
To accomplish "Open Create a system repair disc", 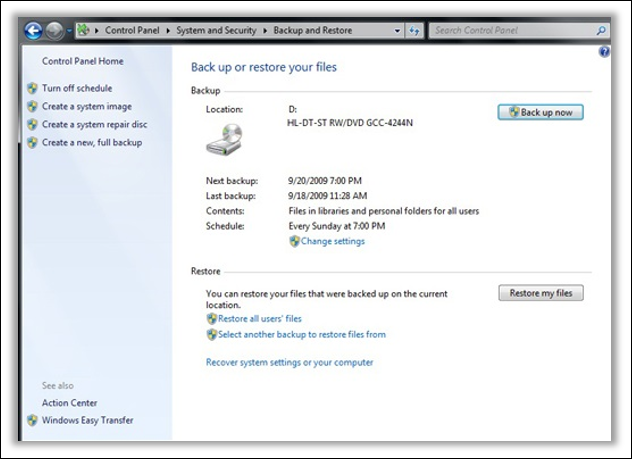I will 94,125.
